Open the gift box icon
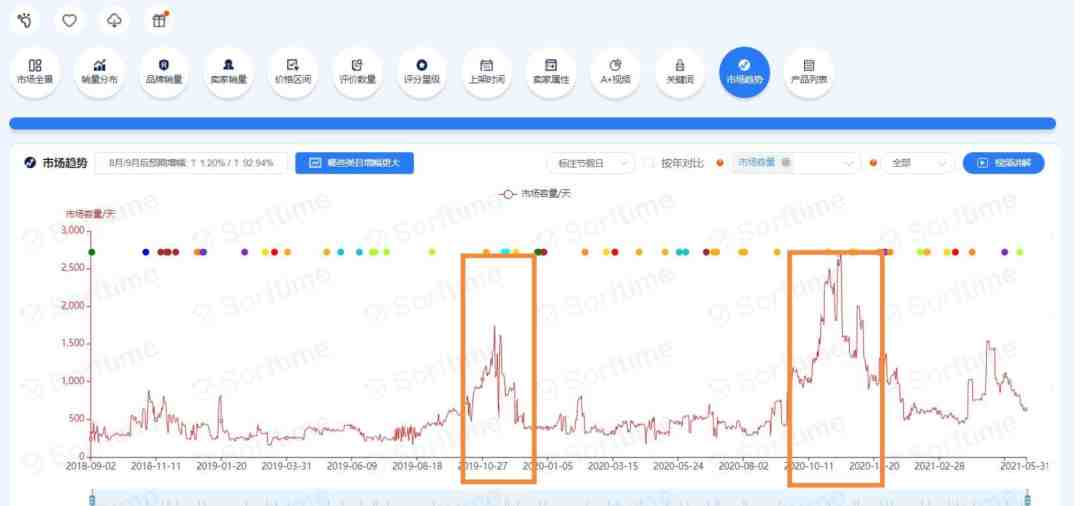1080x506 pixels. pyautogui.click(x=159, y=21)
